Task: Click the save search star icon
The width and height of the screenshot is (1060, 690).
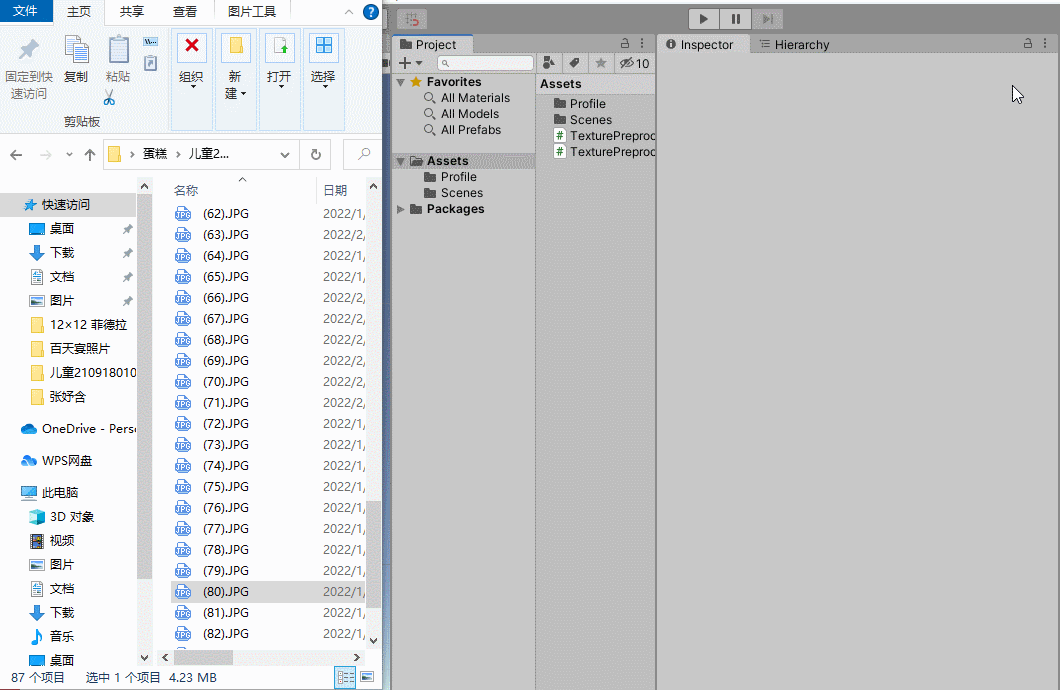Action: coord(599,62)
